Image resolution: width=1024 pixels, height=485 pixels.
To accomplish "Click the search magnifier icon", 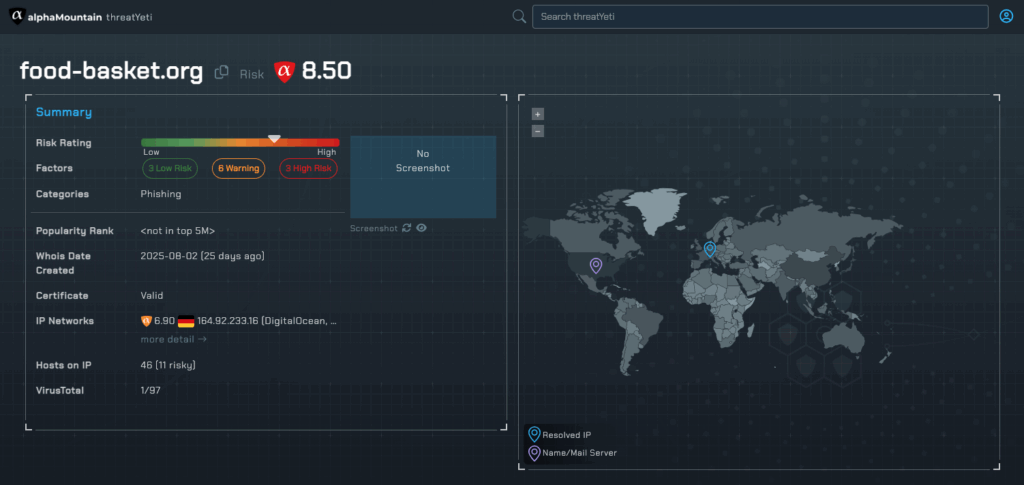I will click(519, 16).
